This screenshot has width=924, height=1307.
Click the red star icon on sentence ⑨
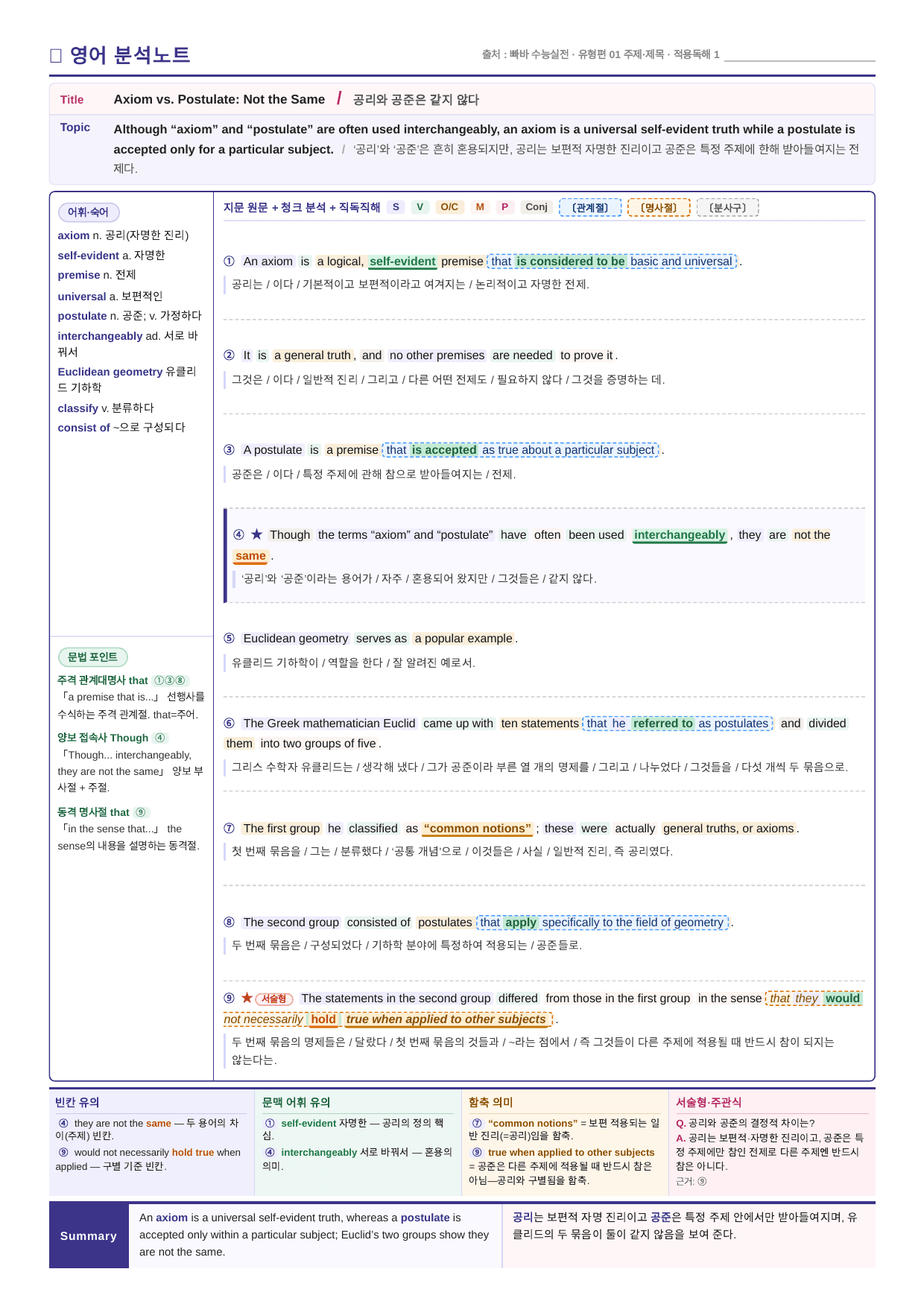coord(247,998)
